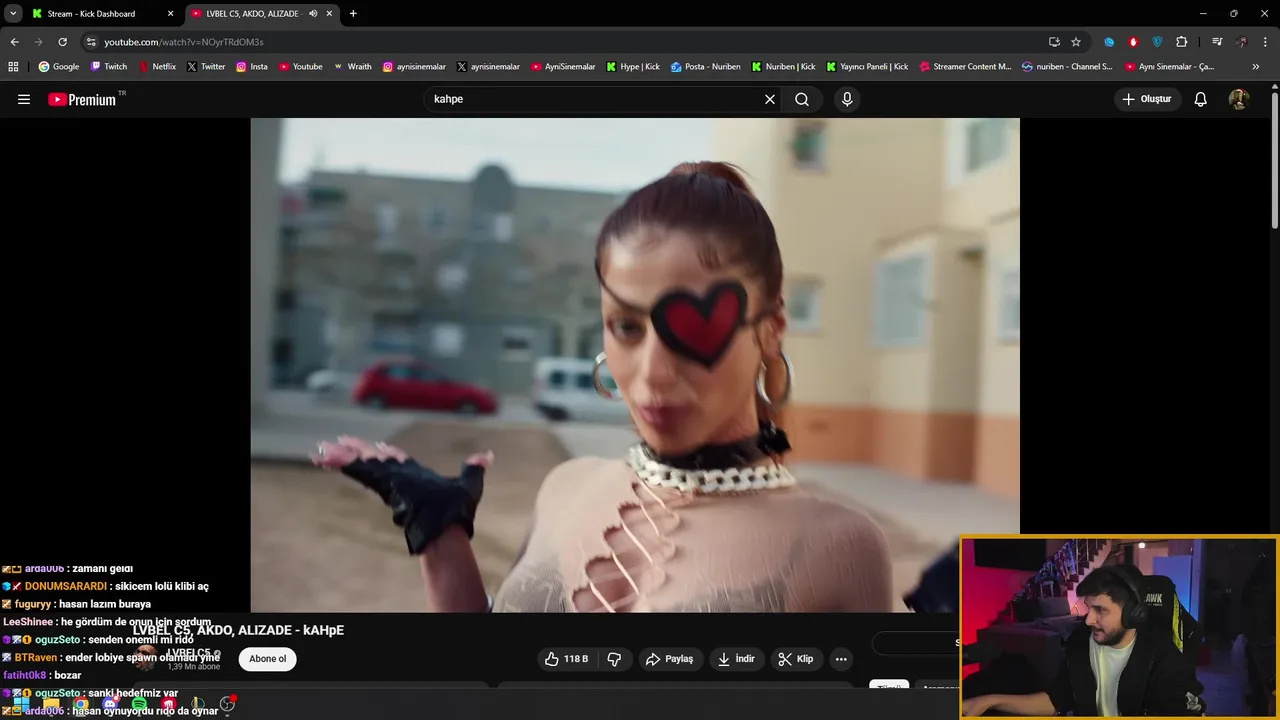Click the address bar URL youtube.com/watch
This screenshot has height=720, width=1280.
pyautogui.click(x=184, y=42)
